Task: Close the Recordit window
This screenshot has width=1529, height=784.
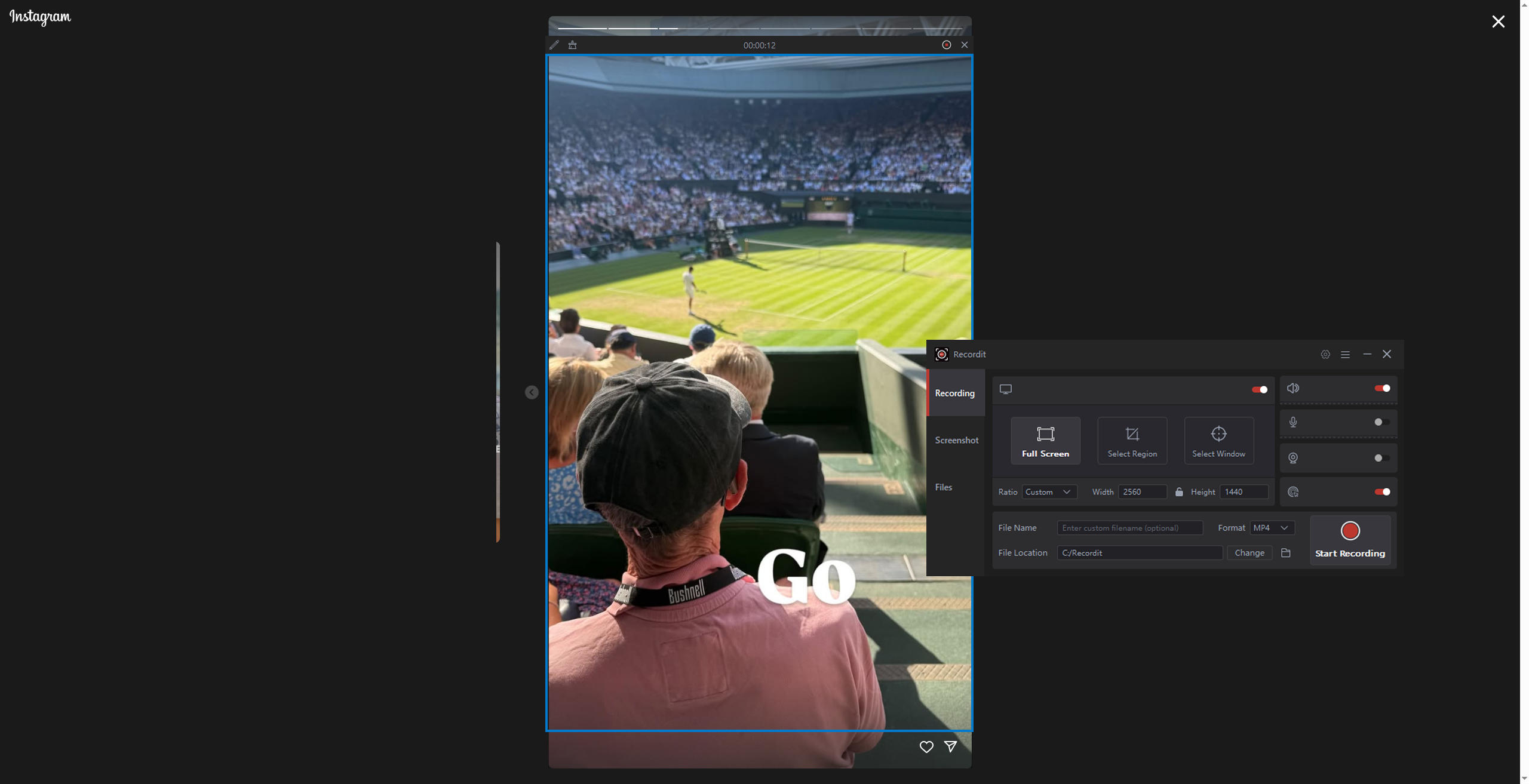Action: [x=1387, y=354]
